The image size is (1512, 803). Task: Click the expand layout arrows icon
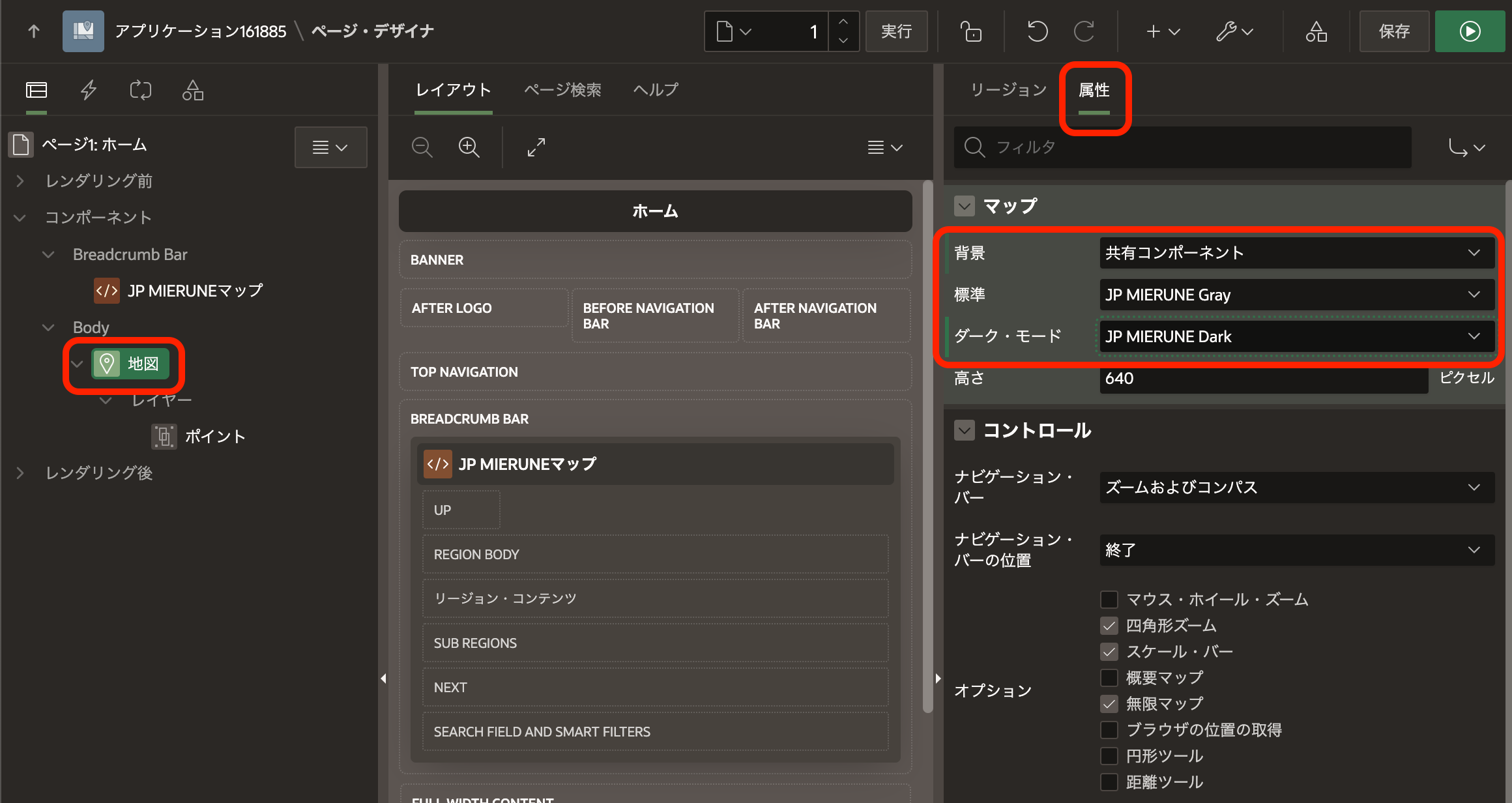(x=536, y=147)
